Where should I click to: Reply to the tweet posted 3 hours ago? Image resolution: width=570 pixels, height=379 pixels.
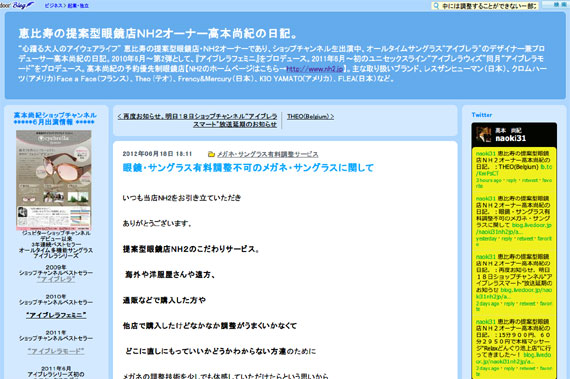(511, 180)
